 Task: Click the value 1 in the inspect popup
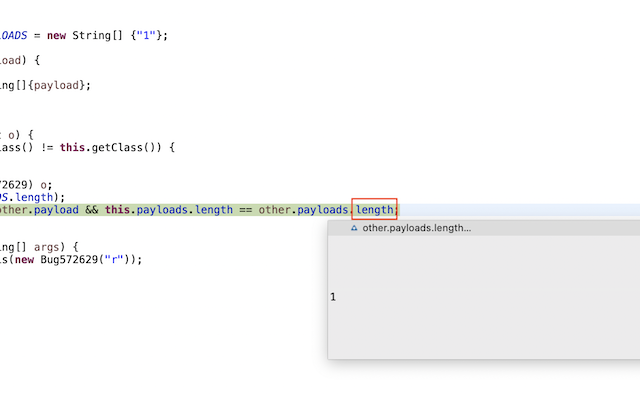click(x=333, y=297)
